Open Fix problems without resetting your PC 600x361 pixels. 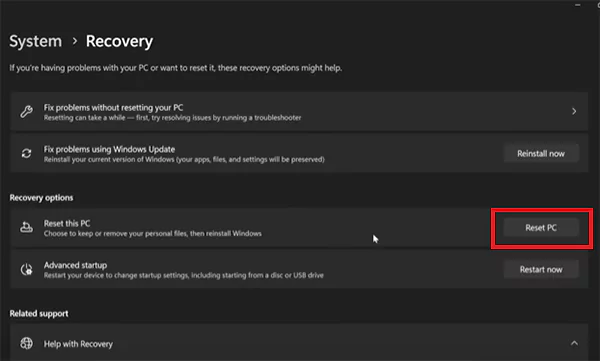coord(299,112)
